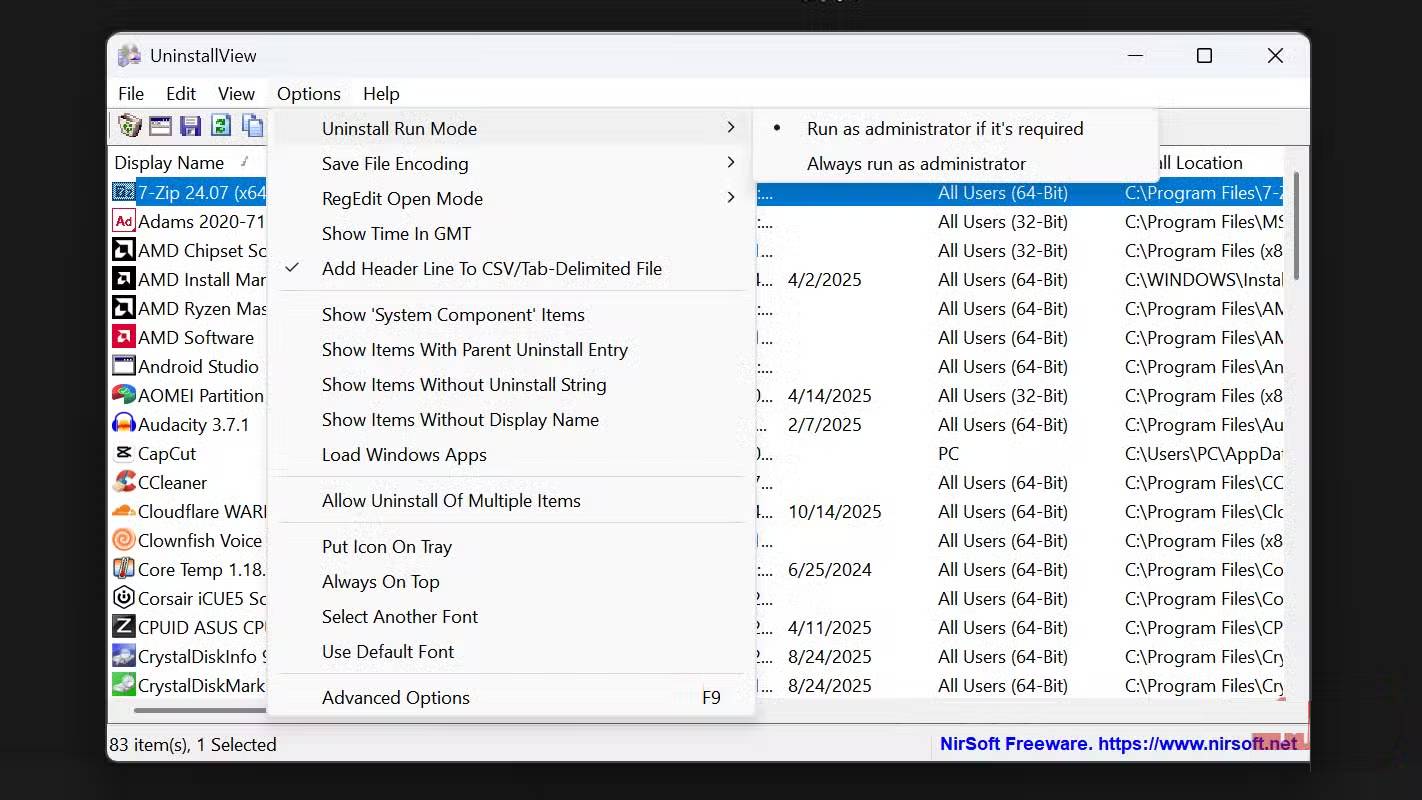
Task: Select 'Always run as administrator' option
Action: pos(916,163)
